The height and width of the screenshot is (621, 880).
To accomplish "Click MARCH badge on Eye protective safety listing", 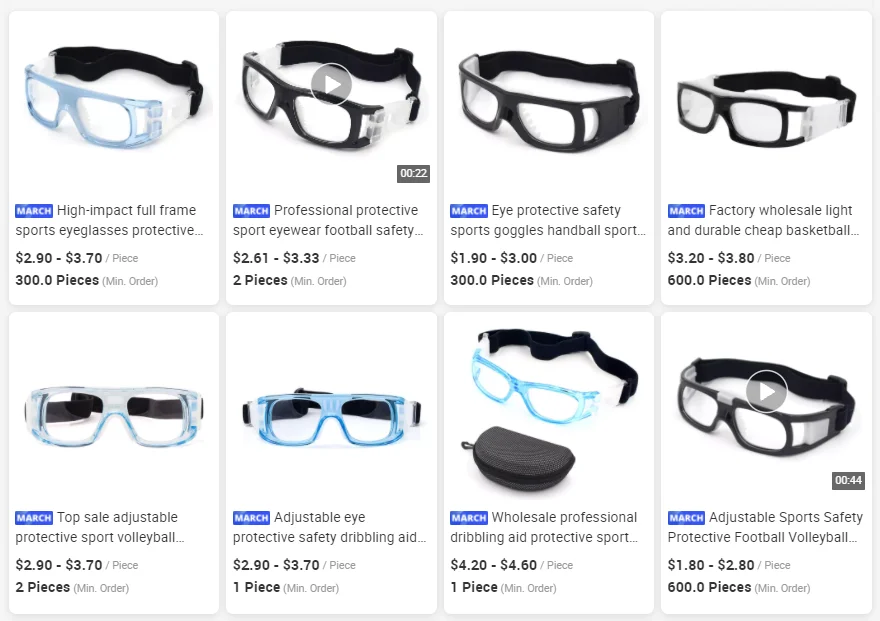I will coord(469,211).
